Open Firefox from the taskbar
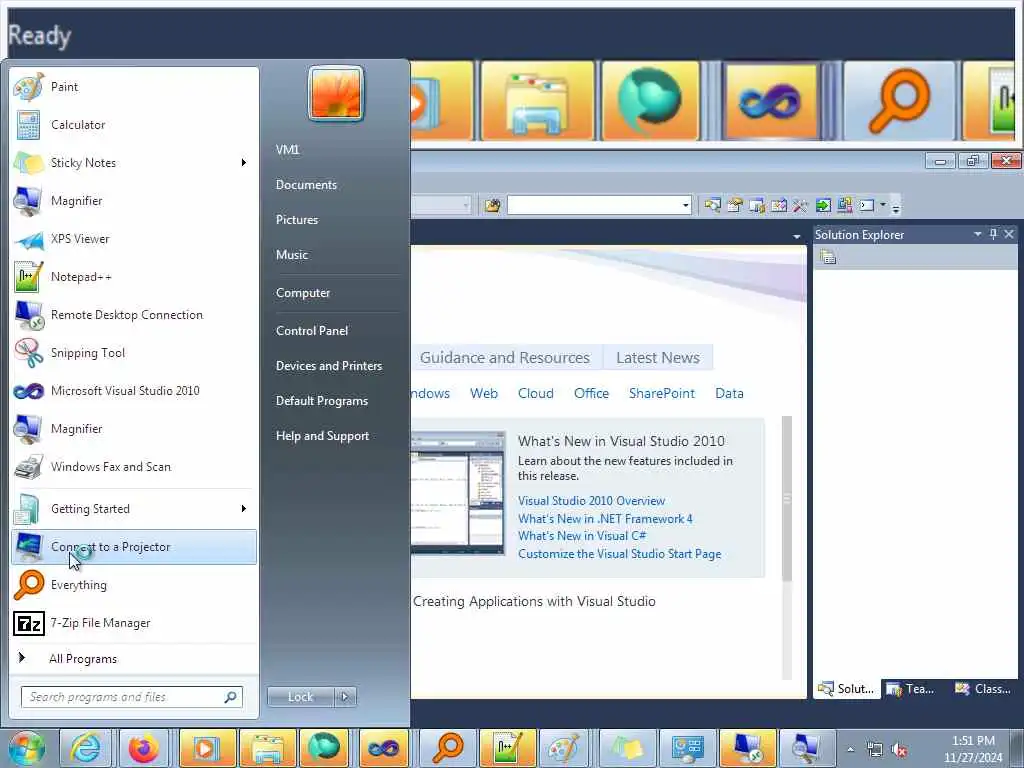Image resolution: width=1024 pixels, height=768 pixels. coord(144,748)
